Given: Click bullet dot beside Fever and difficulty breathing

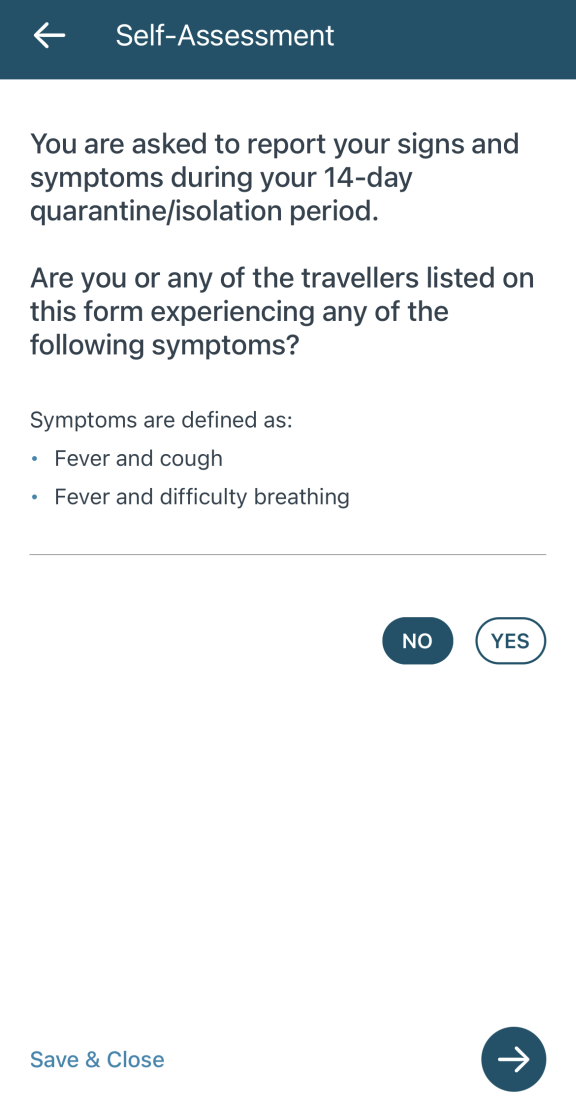Looking at the screenshot, I should (x=35, y=498).
